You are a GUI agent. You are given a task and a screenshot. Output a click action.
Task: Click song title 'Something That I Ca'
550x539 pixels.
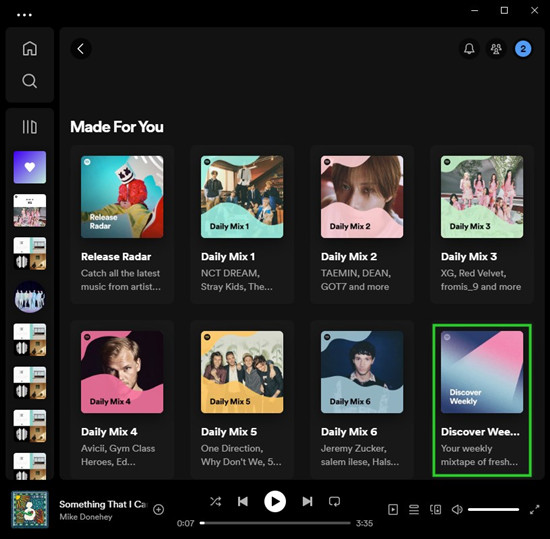(103, 504)
